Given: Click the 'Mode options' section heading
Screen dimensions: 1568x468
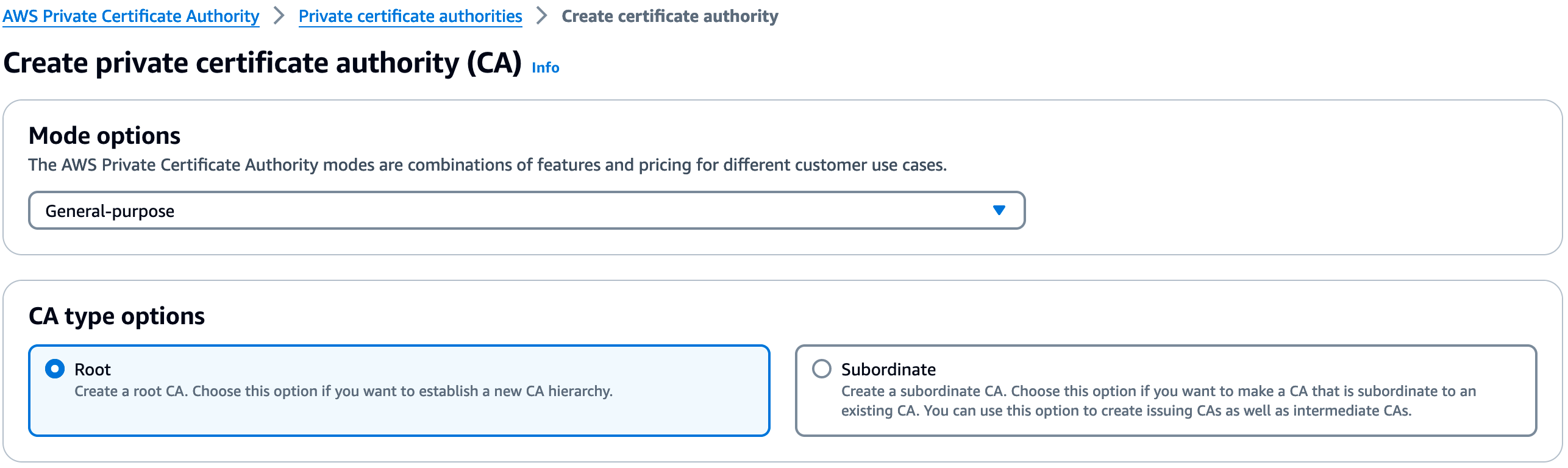Looking at the screenshot, I should click(x=104, y=135).
